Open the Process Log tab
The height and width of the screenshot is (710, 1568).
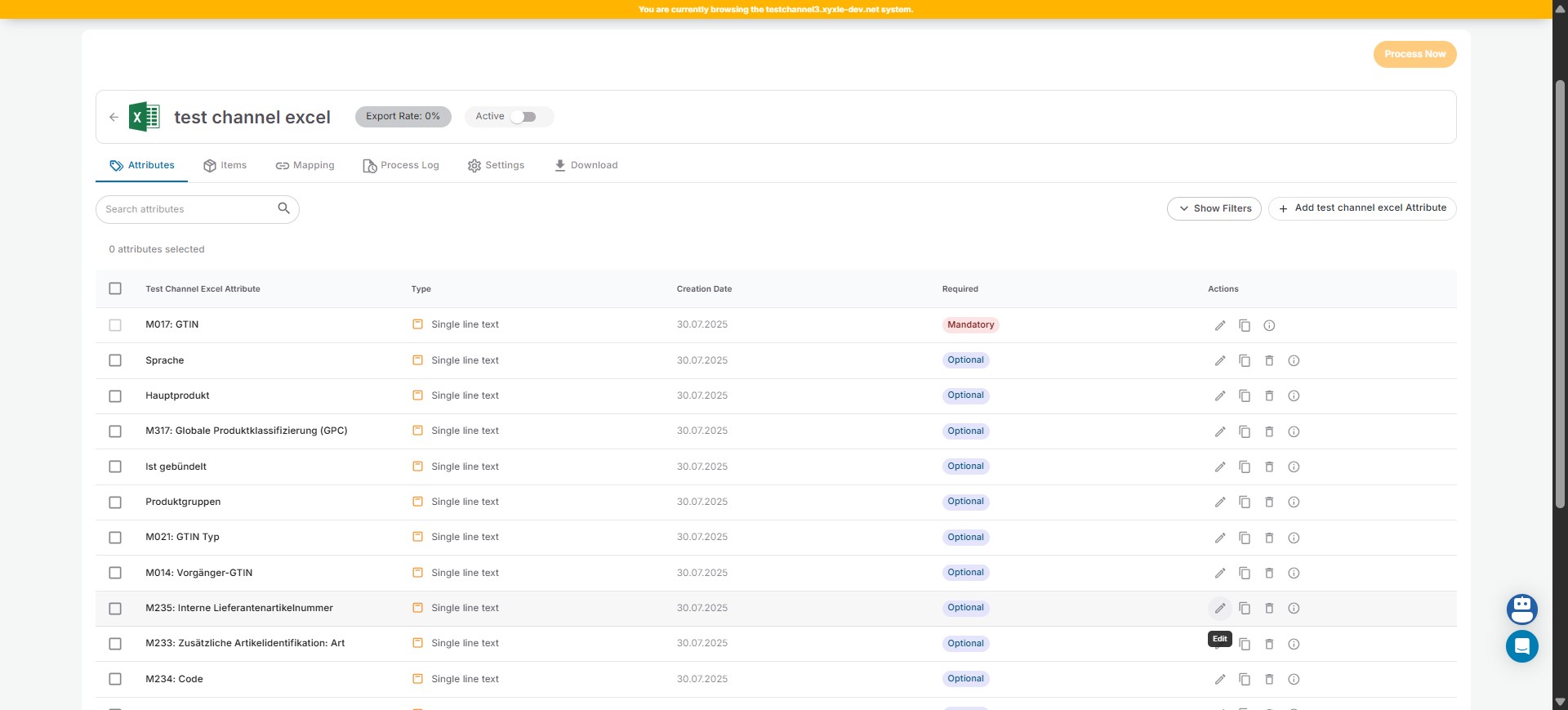click(400, 165)
